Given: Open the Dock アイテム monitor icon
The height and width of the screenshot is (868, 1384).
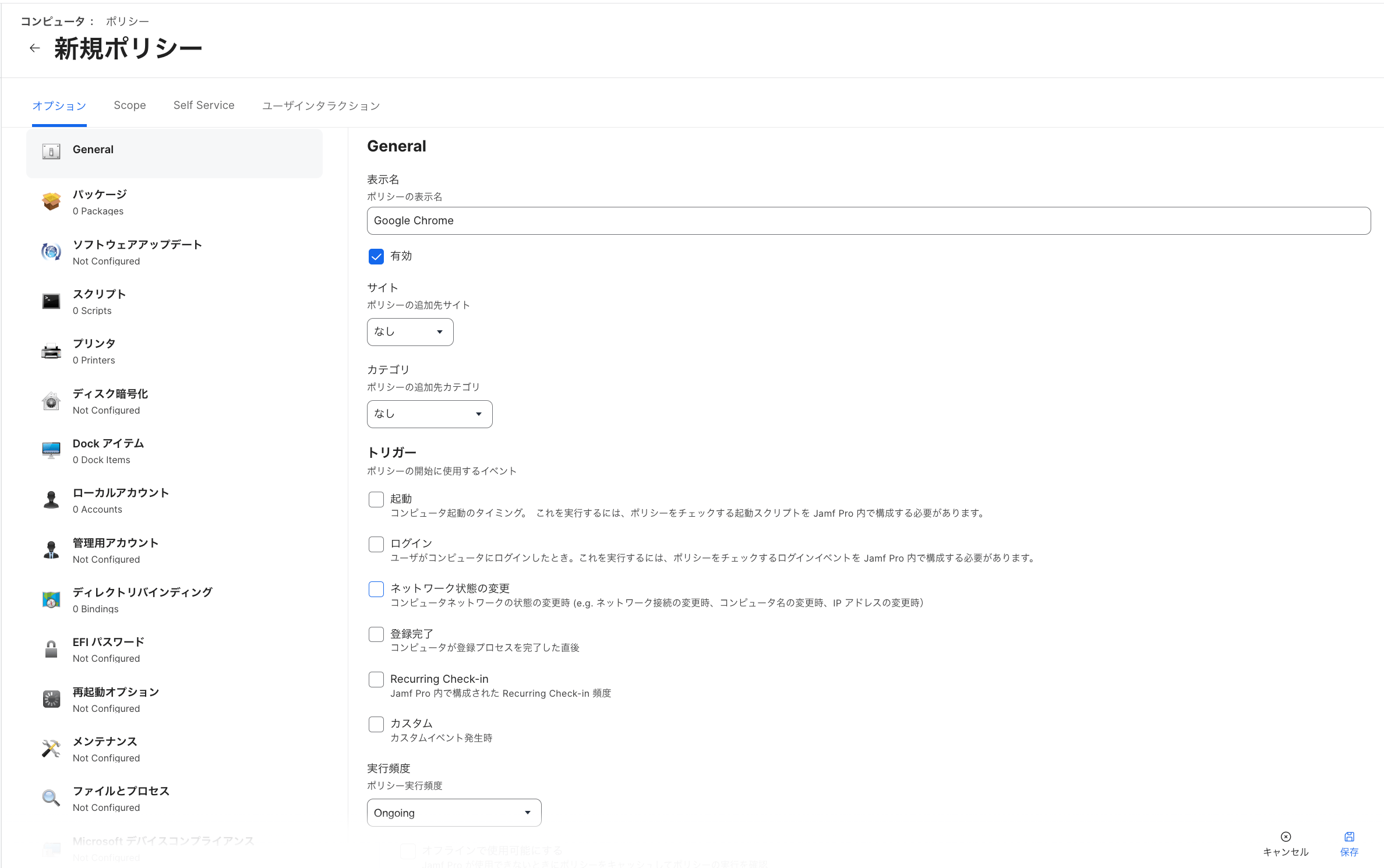Looking at the screenshot, I should pos(51,450).
